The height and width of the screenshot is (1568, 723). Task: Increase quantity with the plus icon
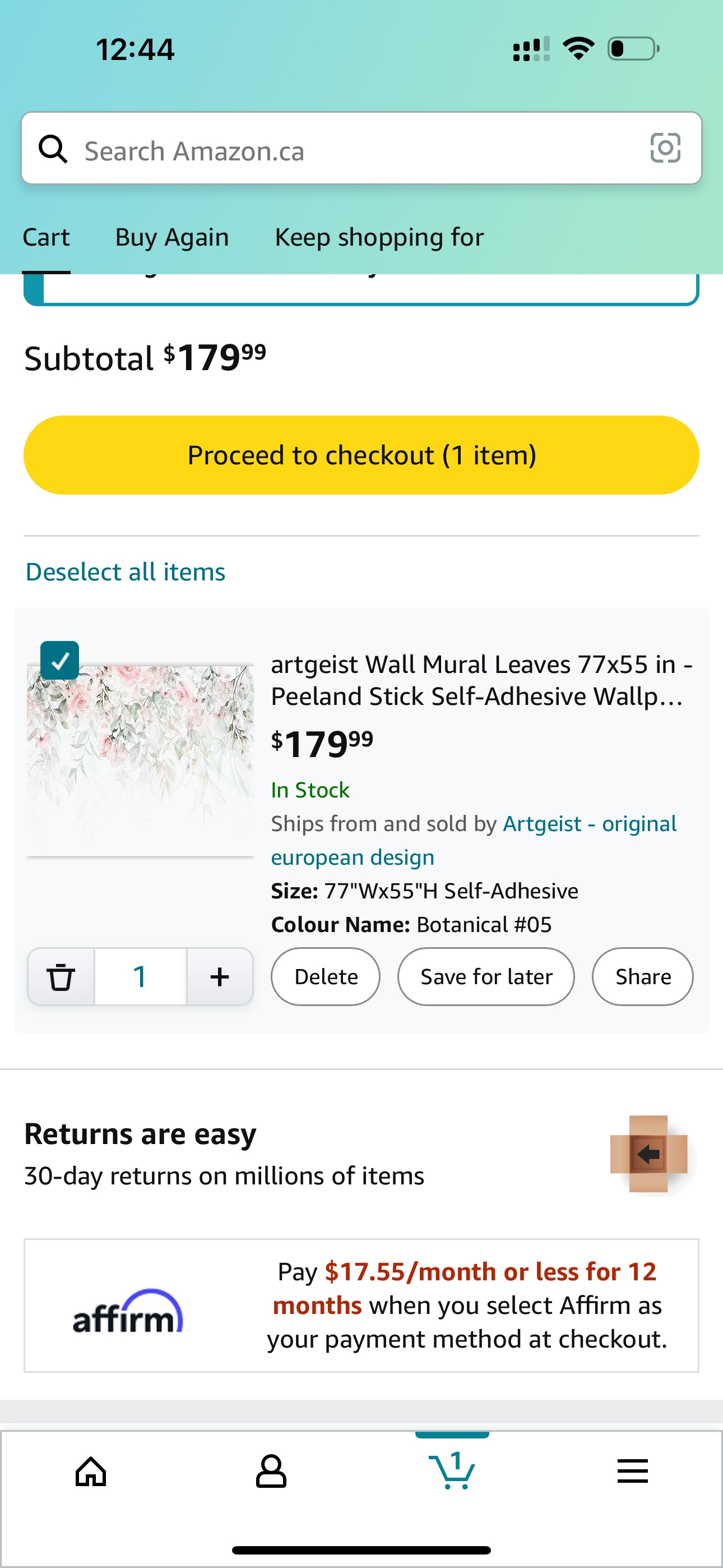tap(220, 977)
